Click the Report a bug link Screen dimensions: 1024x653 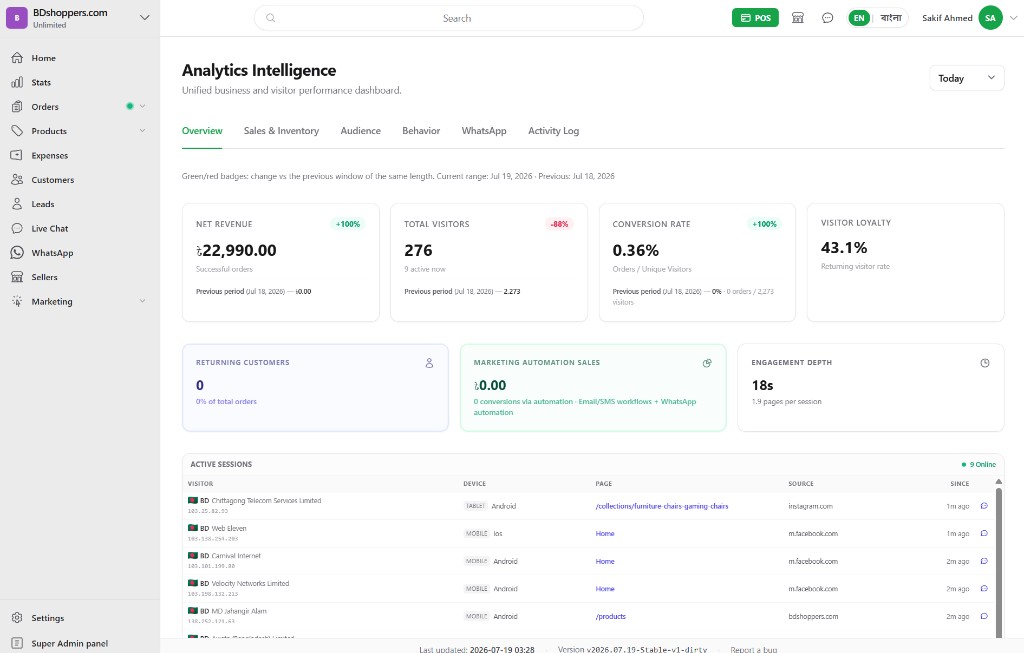point(754,650)
